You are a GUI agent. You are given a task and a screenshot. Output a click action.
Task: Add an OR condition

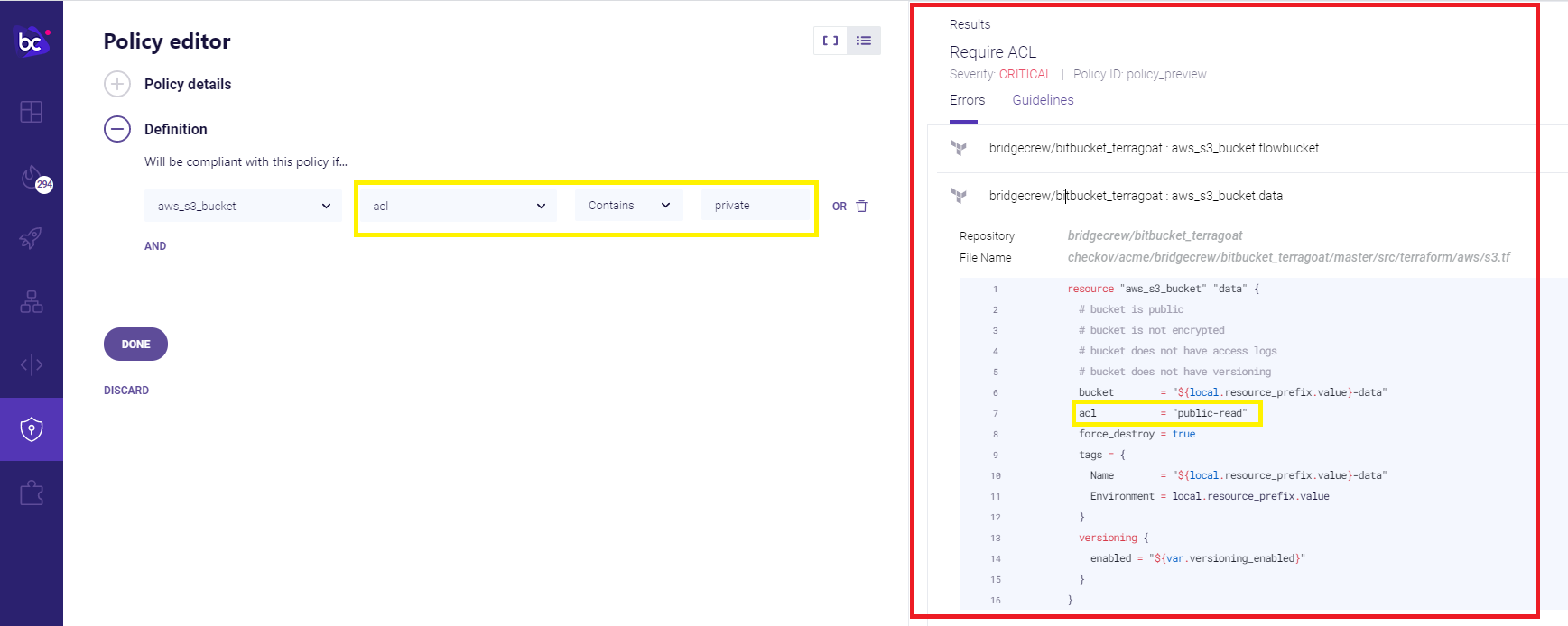pos(840,207)
